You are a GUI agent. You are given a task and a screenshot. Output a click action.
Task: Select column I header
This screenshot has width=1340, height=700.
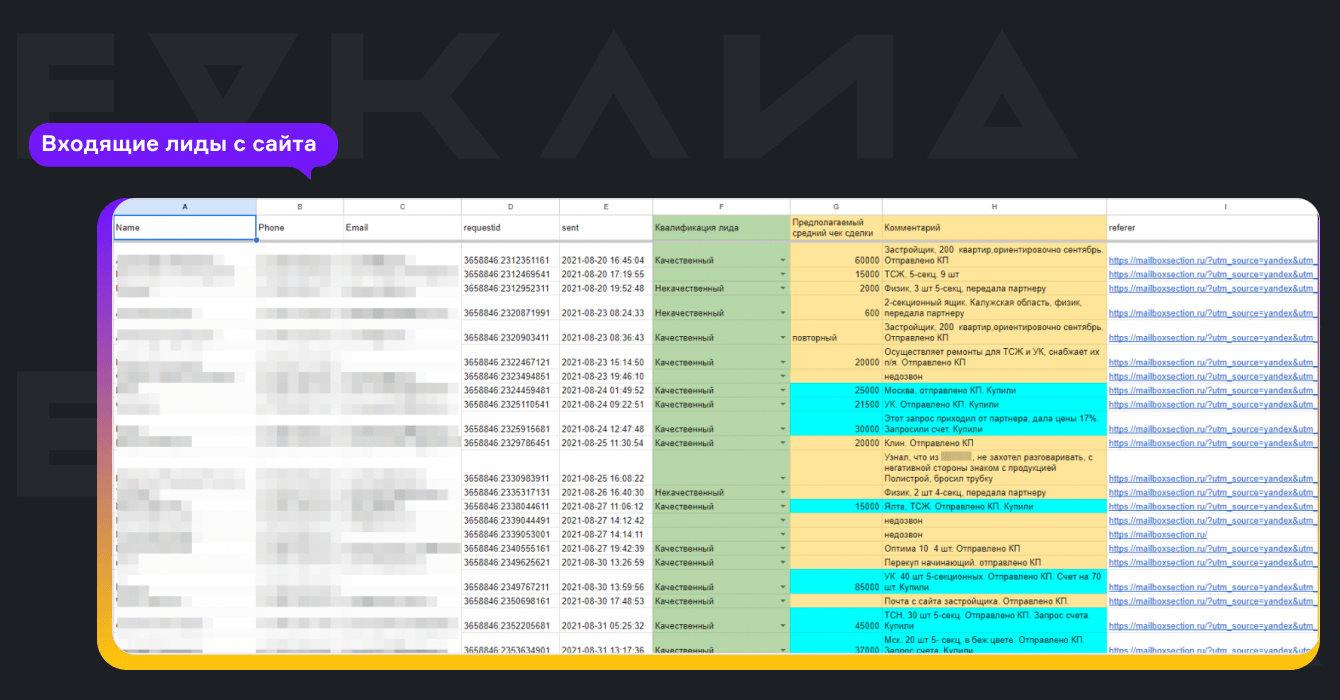click(x=1212, y=207)
